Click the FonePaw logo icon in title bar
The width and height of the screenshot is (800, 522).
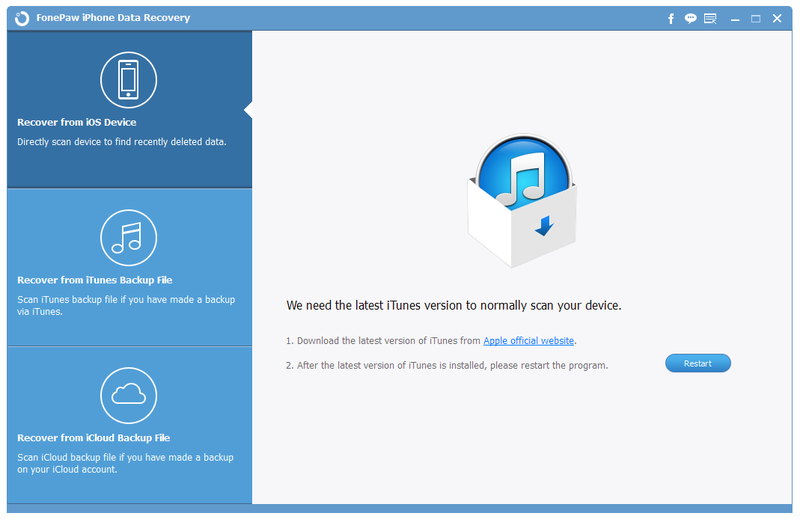[22, 18]
